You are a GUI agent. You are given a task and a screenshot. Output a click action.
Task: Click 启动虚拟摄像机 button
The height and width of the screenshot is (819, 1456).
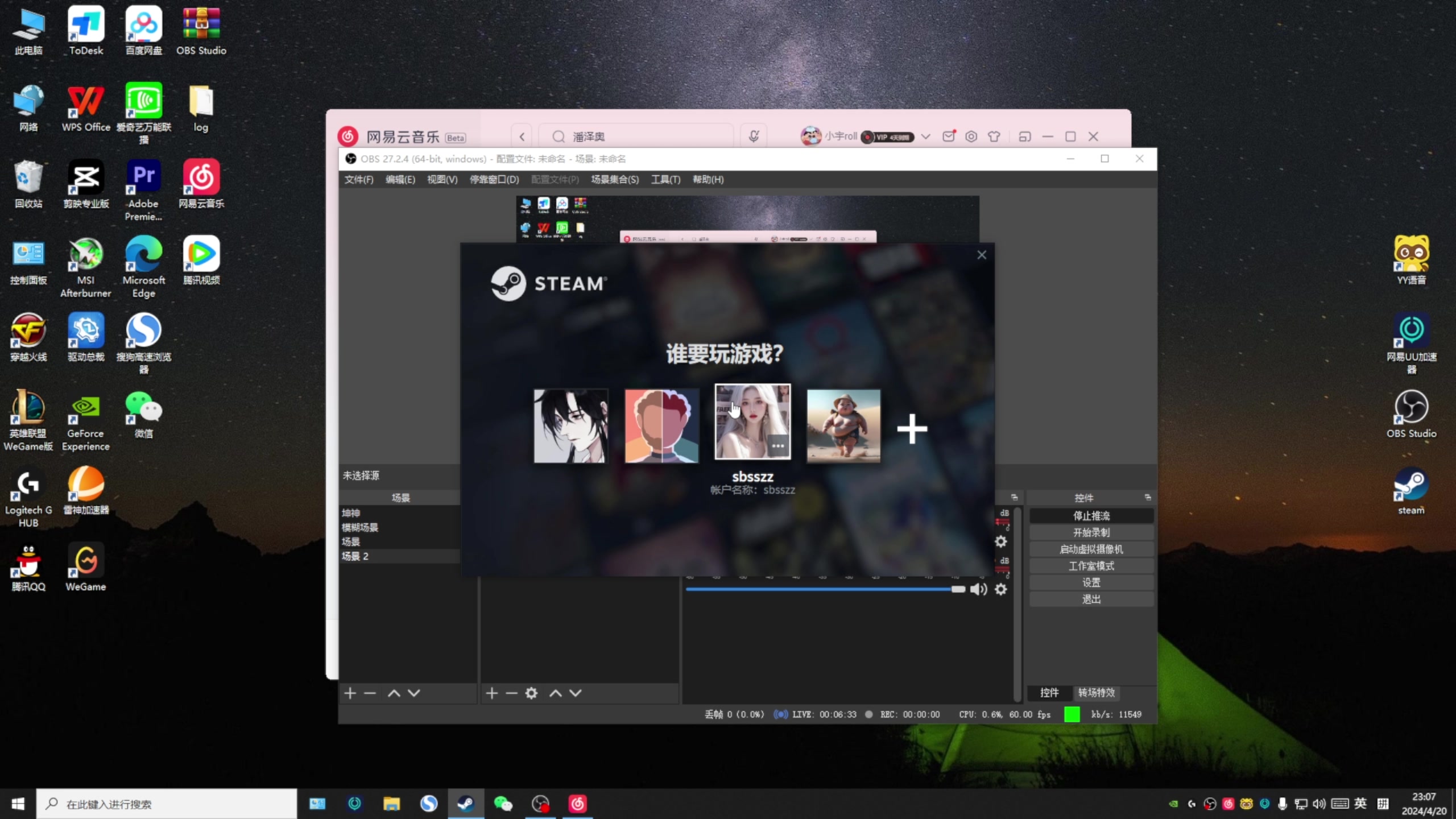coord(1091,549)
